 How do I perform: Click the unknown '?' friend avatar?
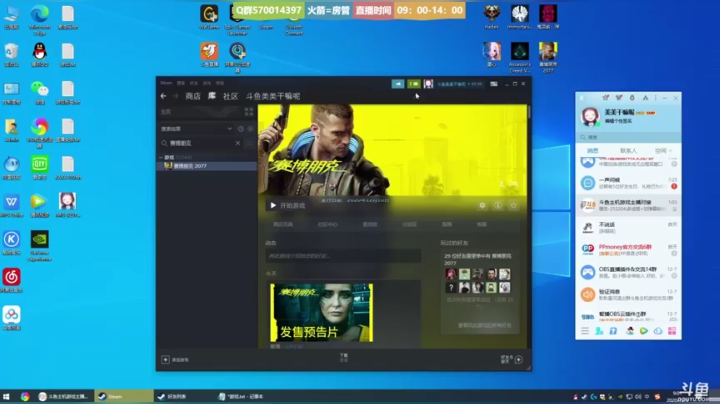[451, 287]
